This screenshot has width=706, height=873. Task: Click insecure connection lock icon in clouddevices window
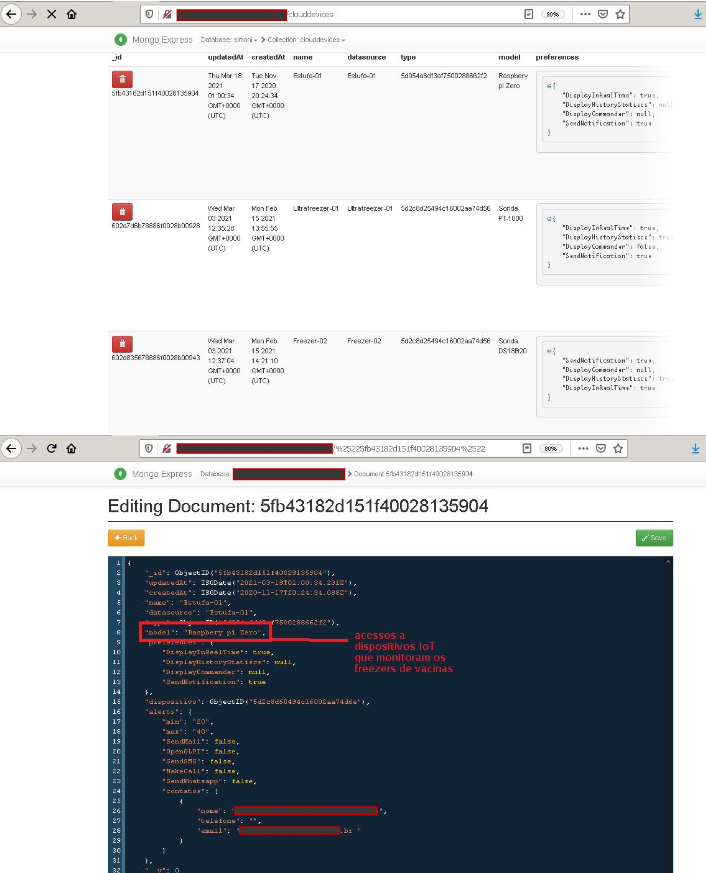(166, 14)
